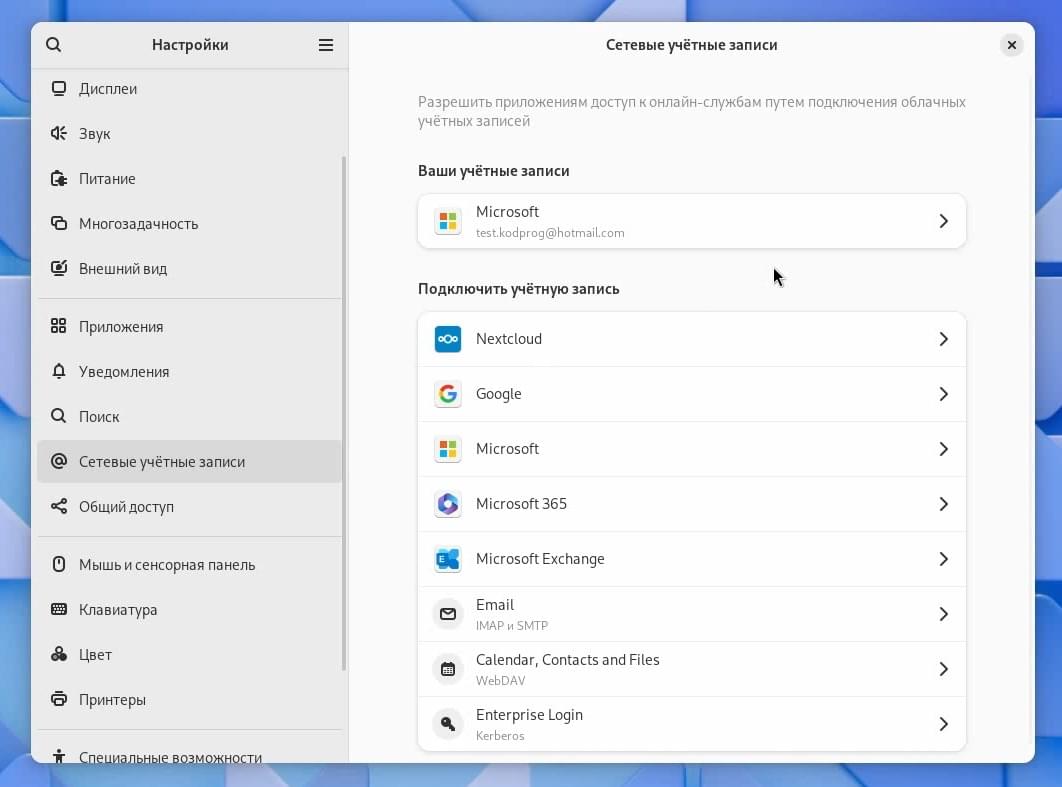Select Клавиатура in the sidebar
Image resolution: width=1062 pixels, height=787 pixels.
(x=190, y=609)
